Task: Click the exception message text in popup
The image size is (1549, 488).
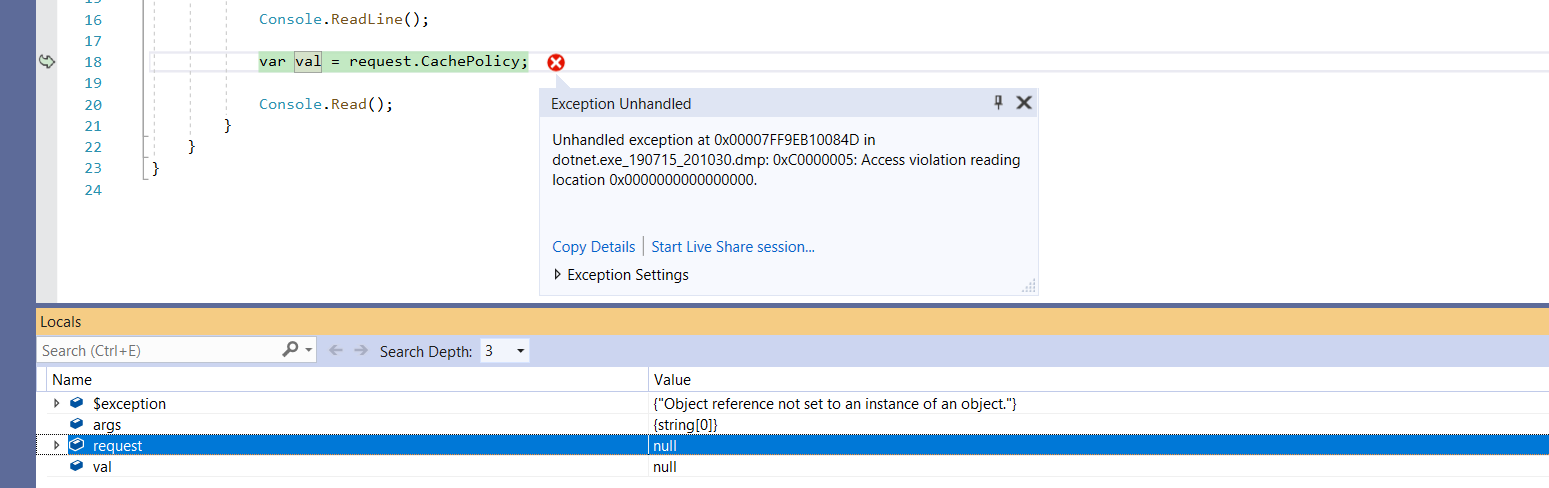Action: point(787,160)
